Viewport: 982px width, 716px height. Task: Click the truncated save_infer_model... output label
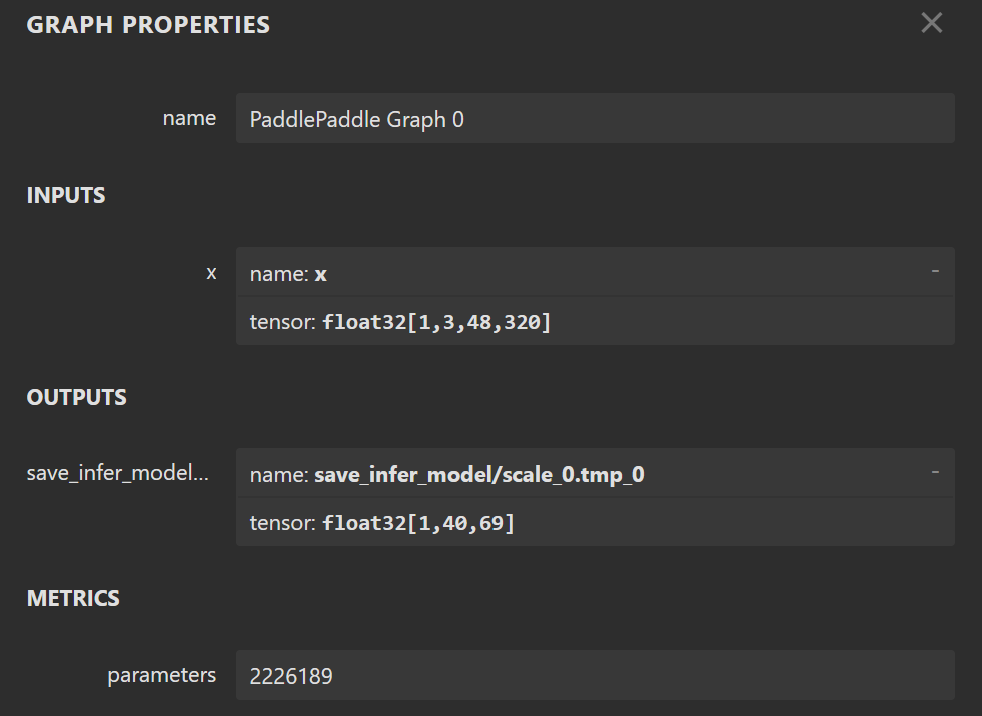(x=118, y=473)
